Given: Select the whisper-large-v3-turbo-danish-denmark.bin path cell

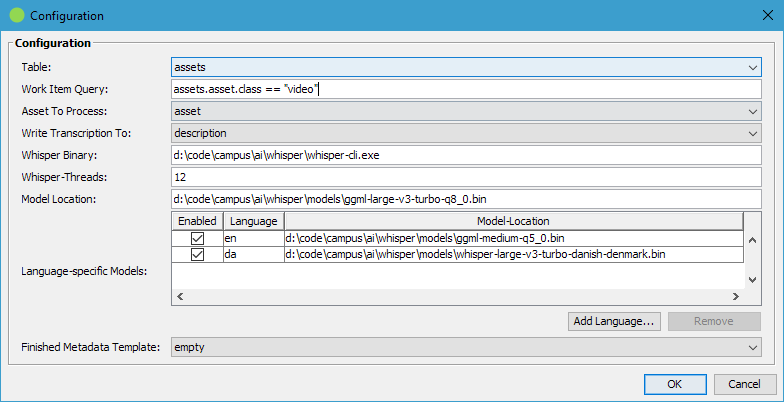Looking at the screenshot, I should pyautogui.click(x=514, y=254).
